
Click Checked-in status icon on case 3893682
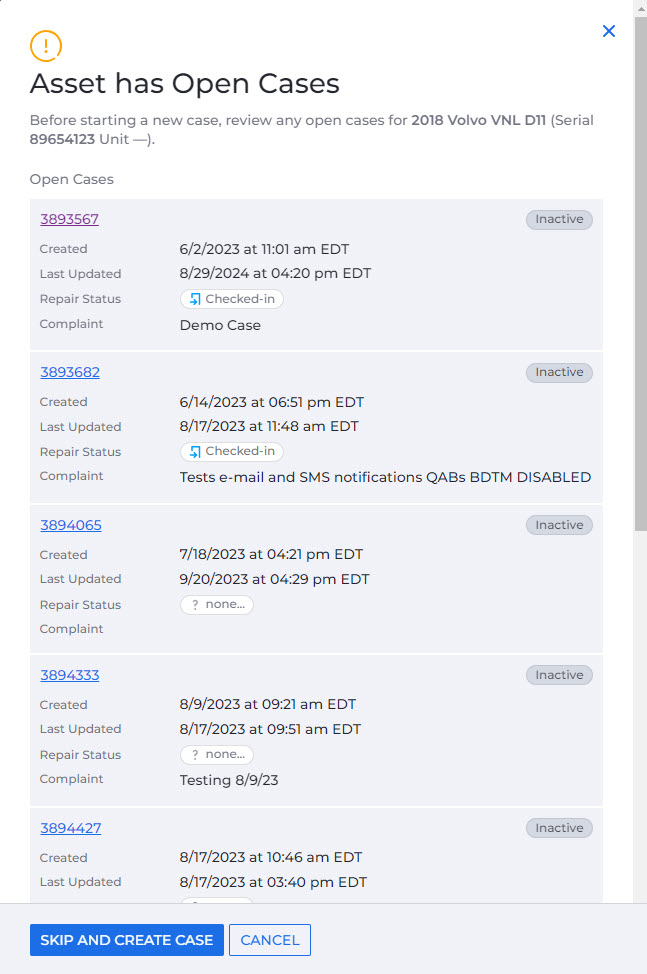(195, 452)
